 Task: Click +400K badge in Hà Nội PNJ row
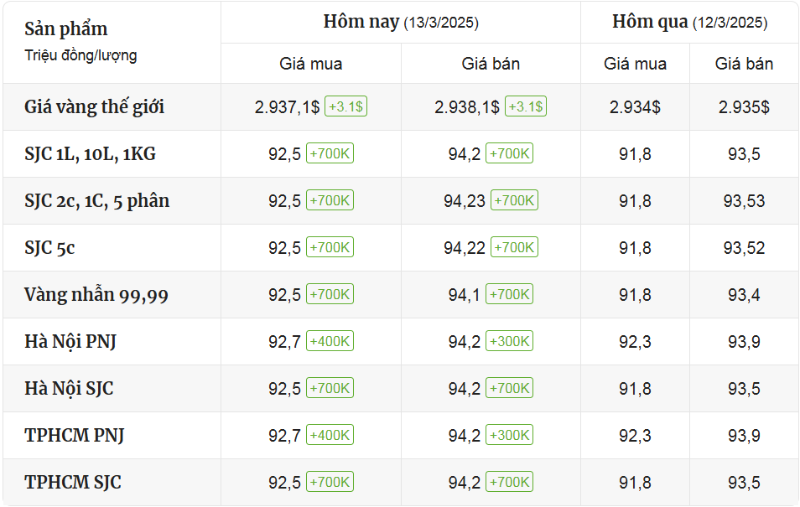[330, 341]
